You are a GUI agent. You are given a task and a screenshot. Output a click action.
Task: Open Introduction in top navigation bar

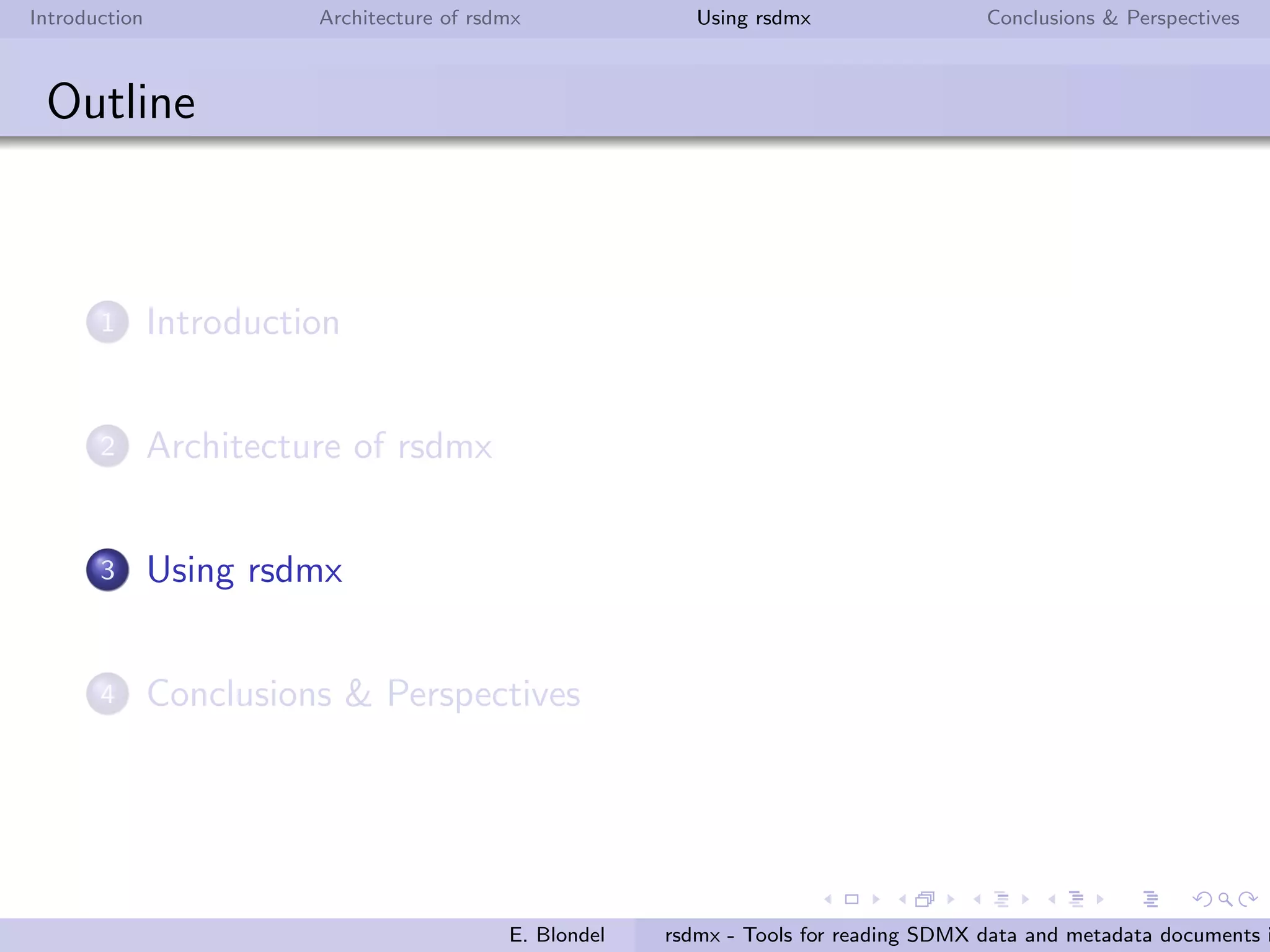tap(86, 18)
